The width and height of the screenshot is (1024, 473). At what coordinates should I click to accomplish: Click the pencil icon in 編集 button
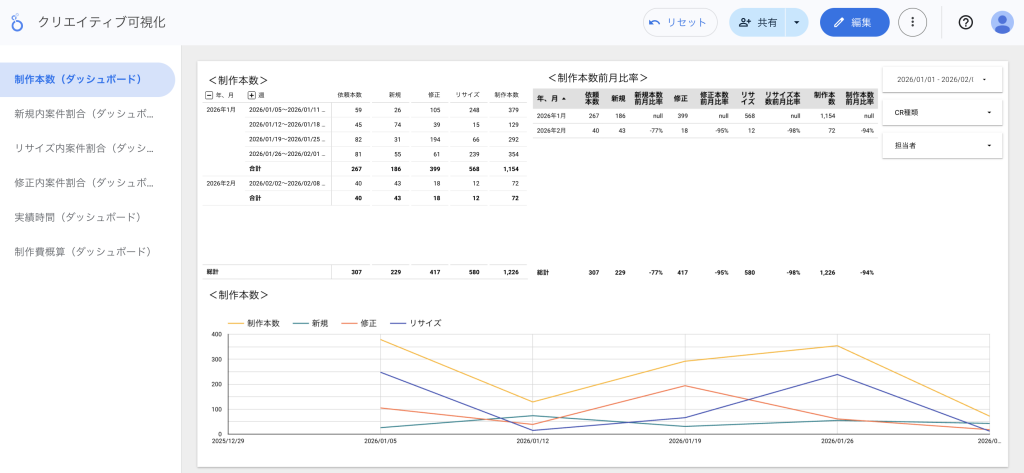838,22
